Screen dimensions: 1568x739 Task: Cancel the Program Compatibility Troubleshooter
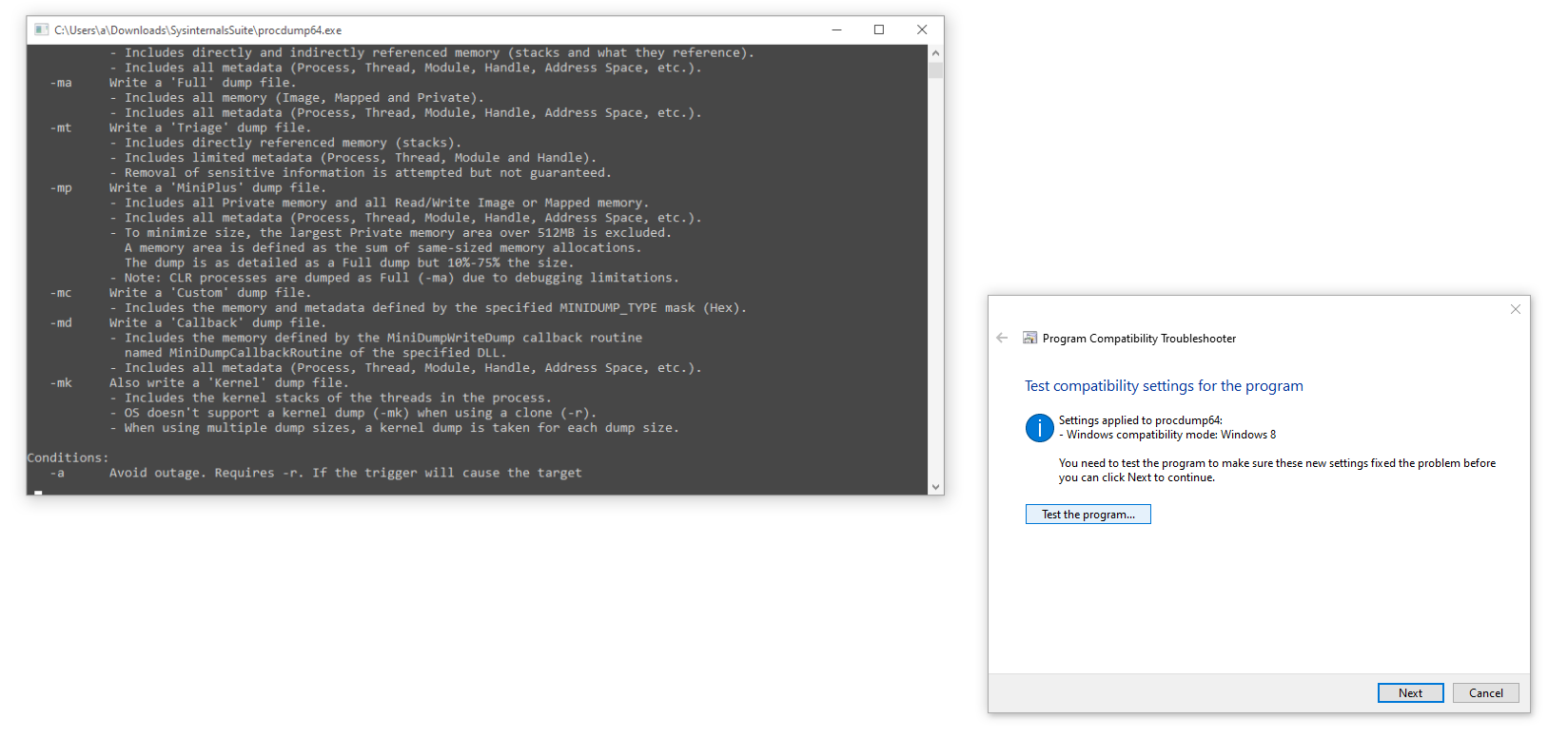[x=1485, y=693]
